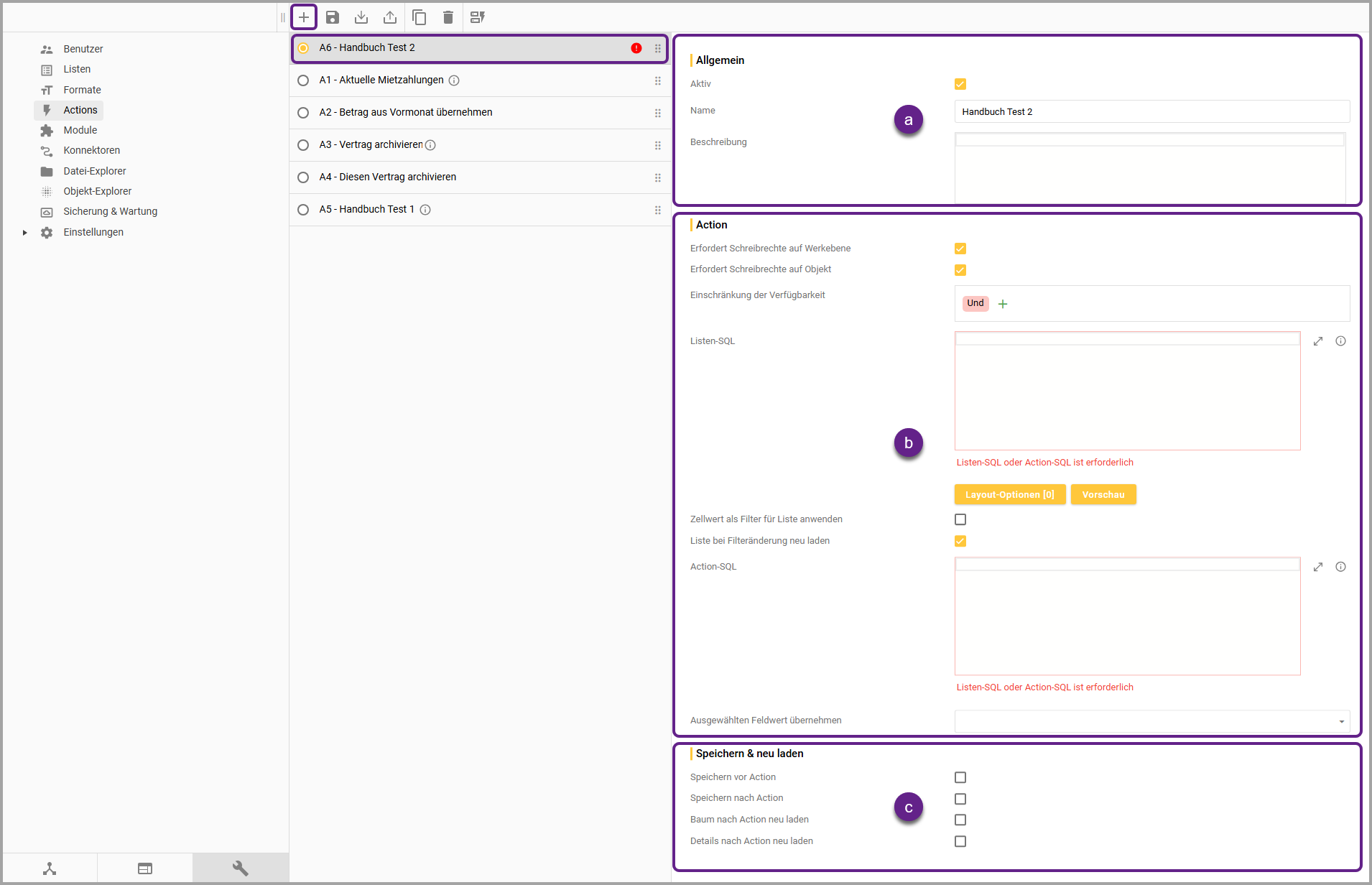The height and width of the screenshot is (885, 1372).
Task: Click the plus icon to add a new action
Action: point(304,17)
